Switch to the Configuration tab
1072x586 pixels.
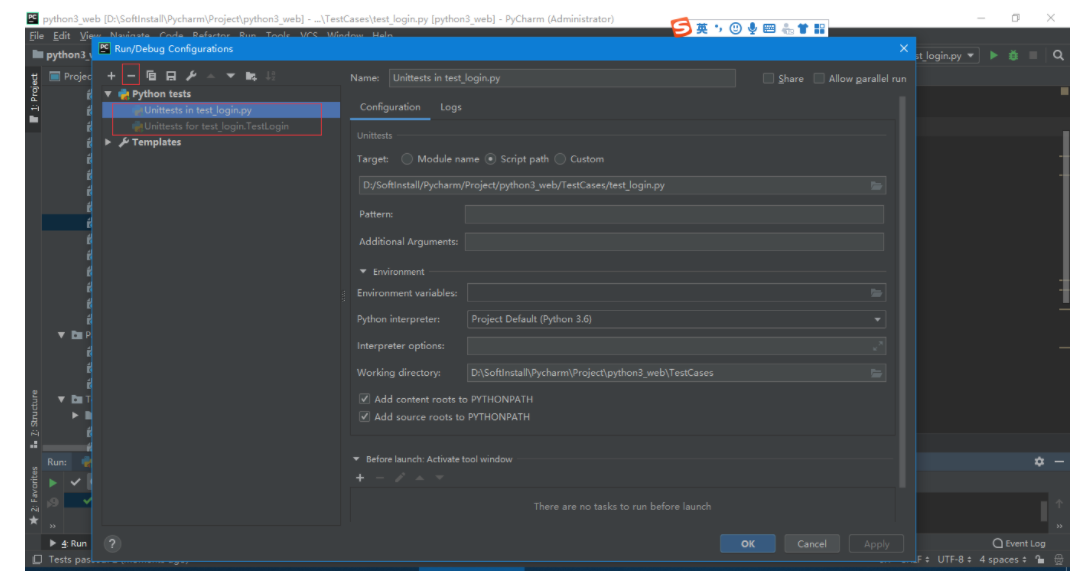pos(390,107)
